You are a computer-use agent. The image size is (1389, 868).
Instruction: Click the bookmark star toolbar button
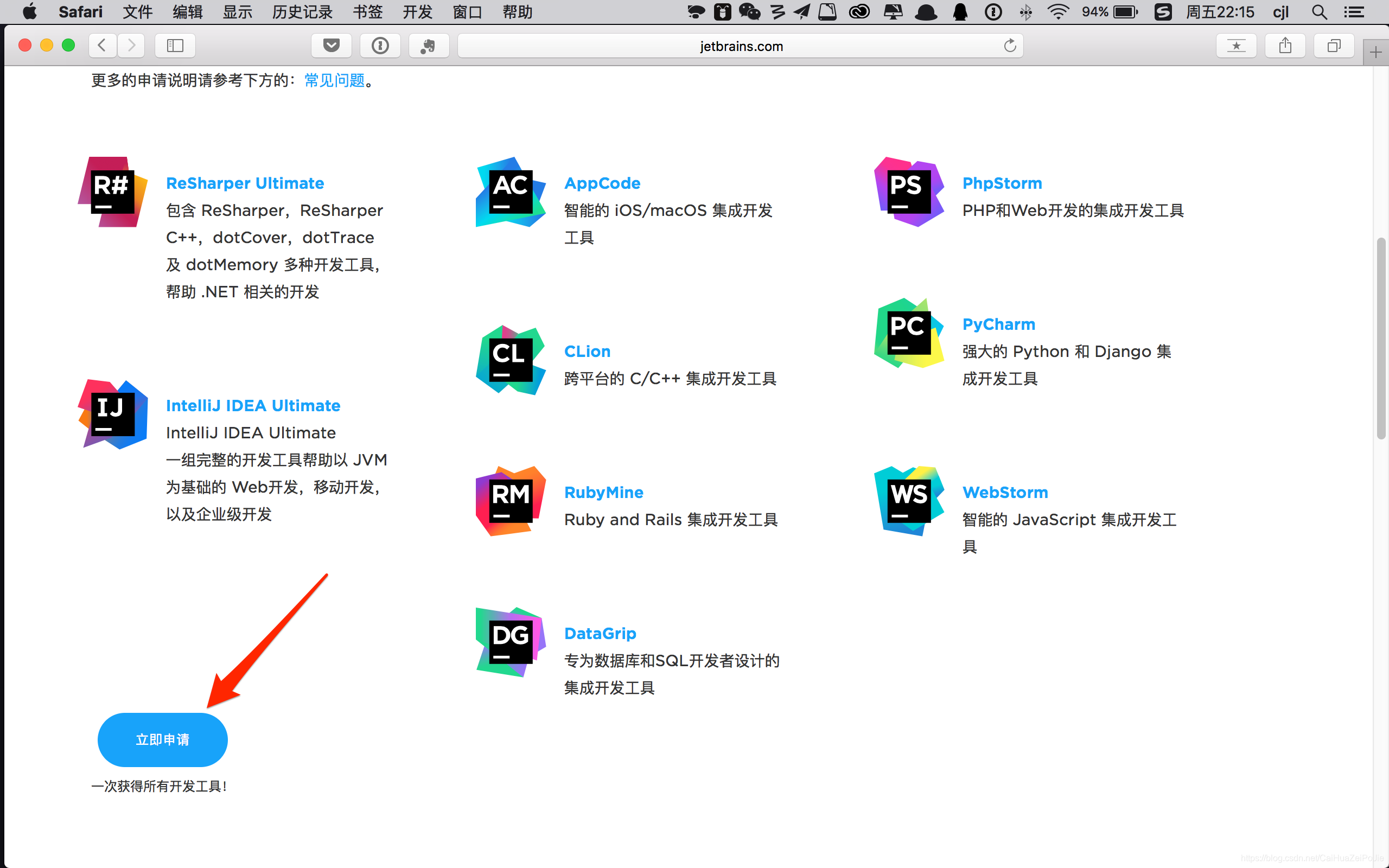(1237, 46)
